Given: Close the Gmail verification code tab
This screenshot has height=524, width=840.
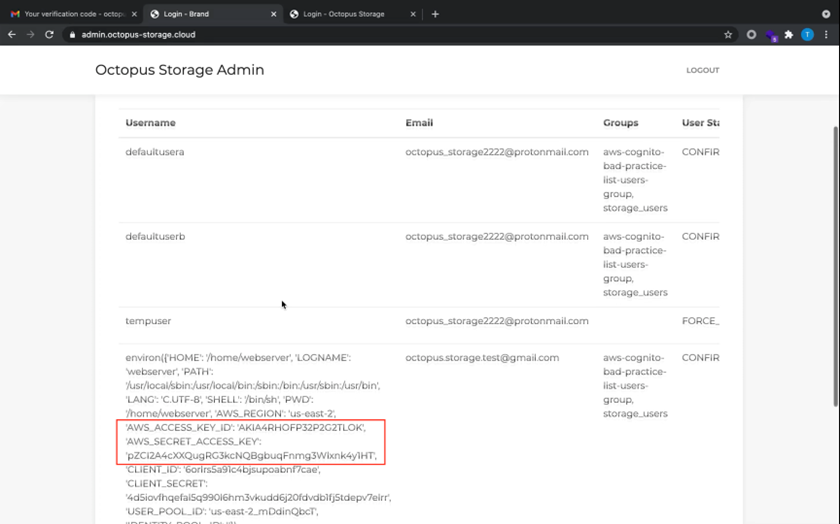Looking at the screenshot, I should [134, 14].
